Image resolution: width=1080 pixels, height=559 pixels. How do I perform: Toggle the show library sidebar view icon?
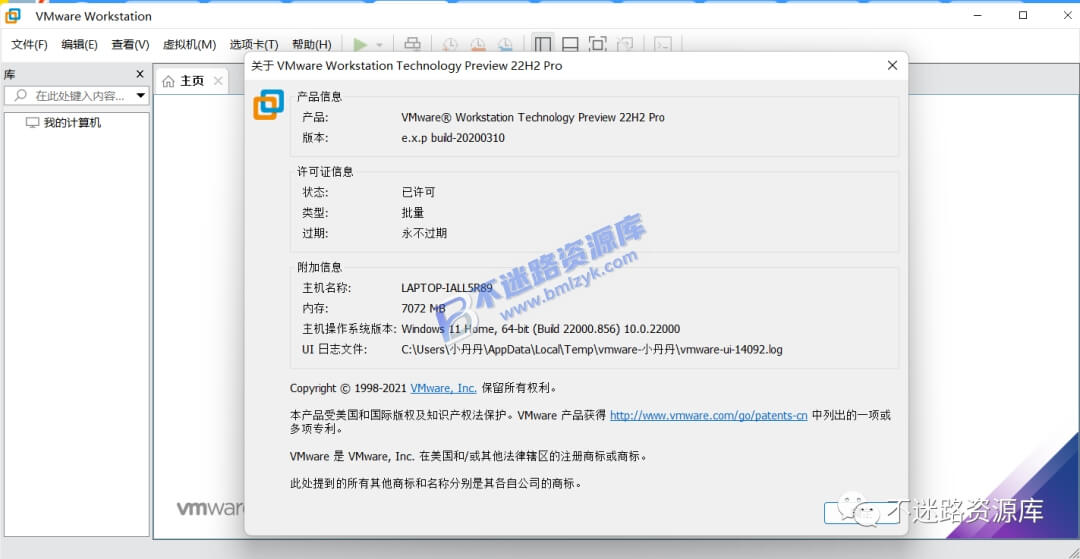click(543, 45)
